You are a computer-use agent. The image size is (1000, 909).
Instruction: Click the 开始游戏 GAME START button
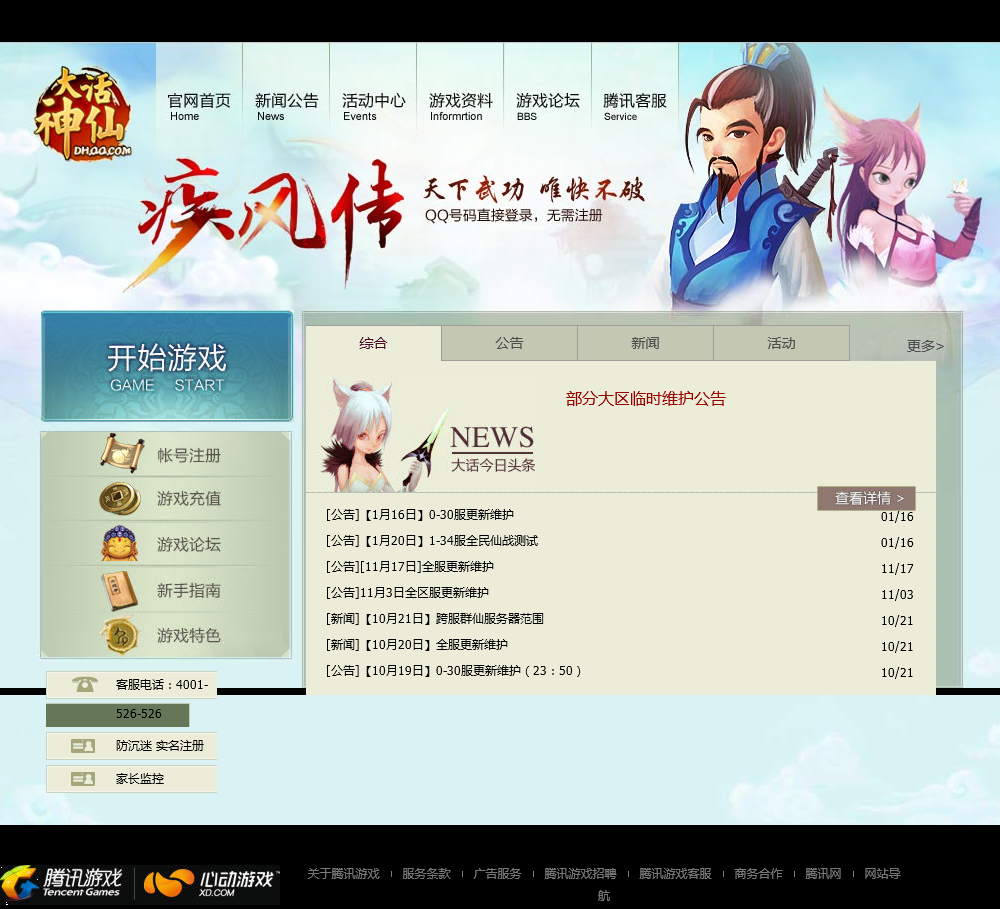tap(167, 366)
